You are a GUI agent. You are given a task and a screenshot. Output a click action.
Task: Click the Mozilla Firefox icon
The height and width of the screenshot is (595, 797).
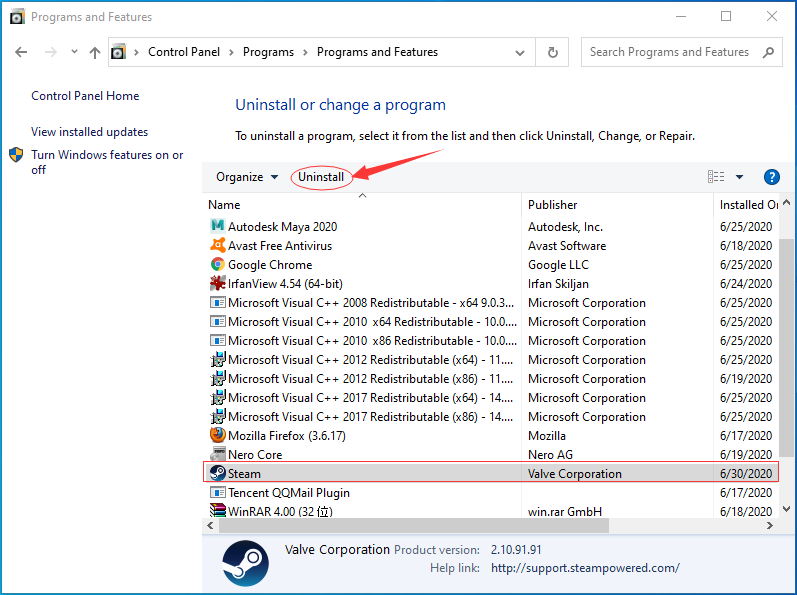(218, 435)
